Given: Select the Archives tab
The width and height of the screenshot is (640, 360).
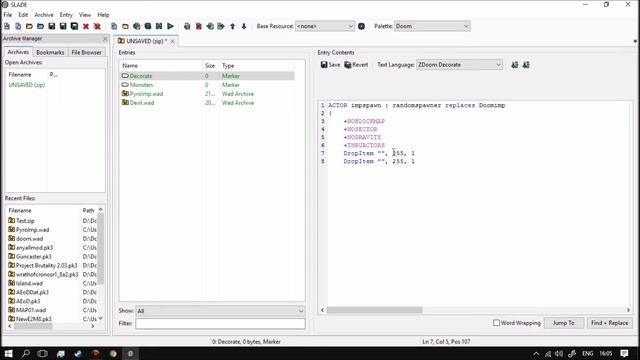Looking at the screenshot, I should (18, 52).
